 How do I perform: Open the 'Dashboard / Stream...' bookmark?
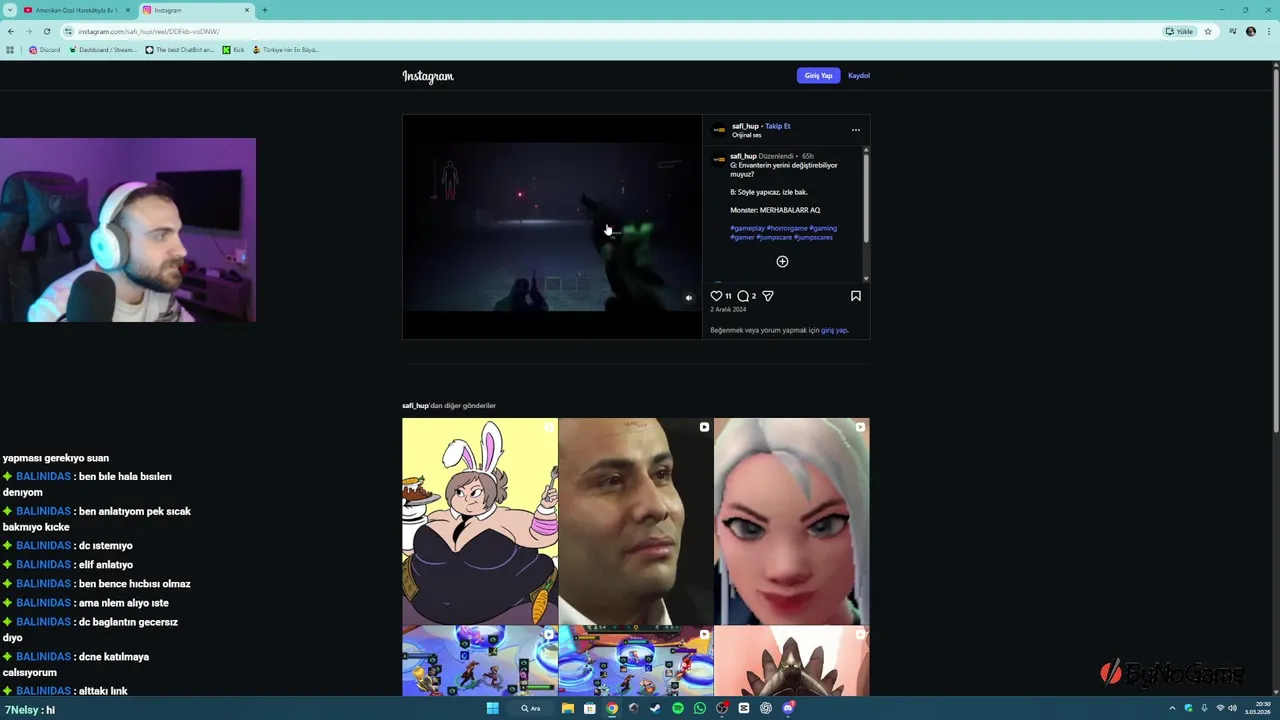tap(103, 49)
